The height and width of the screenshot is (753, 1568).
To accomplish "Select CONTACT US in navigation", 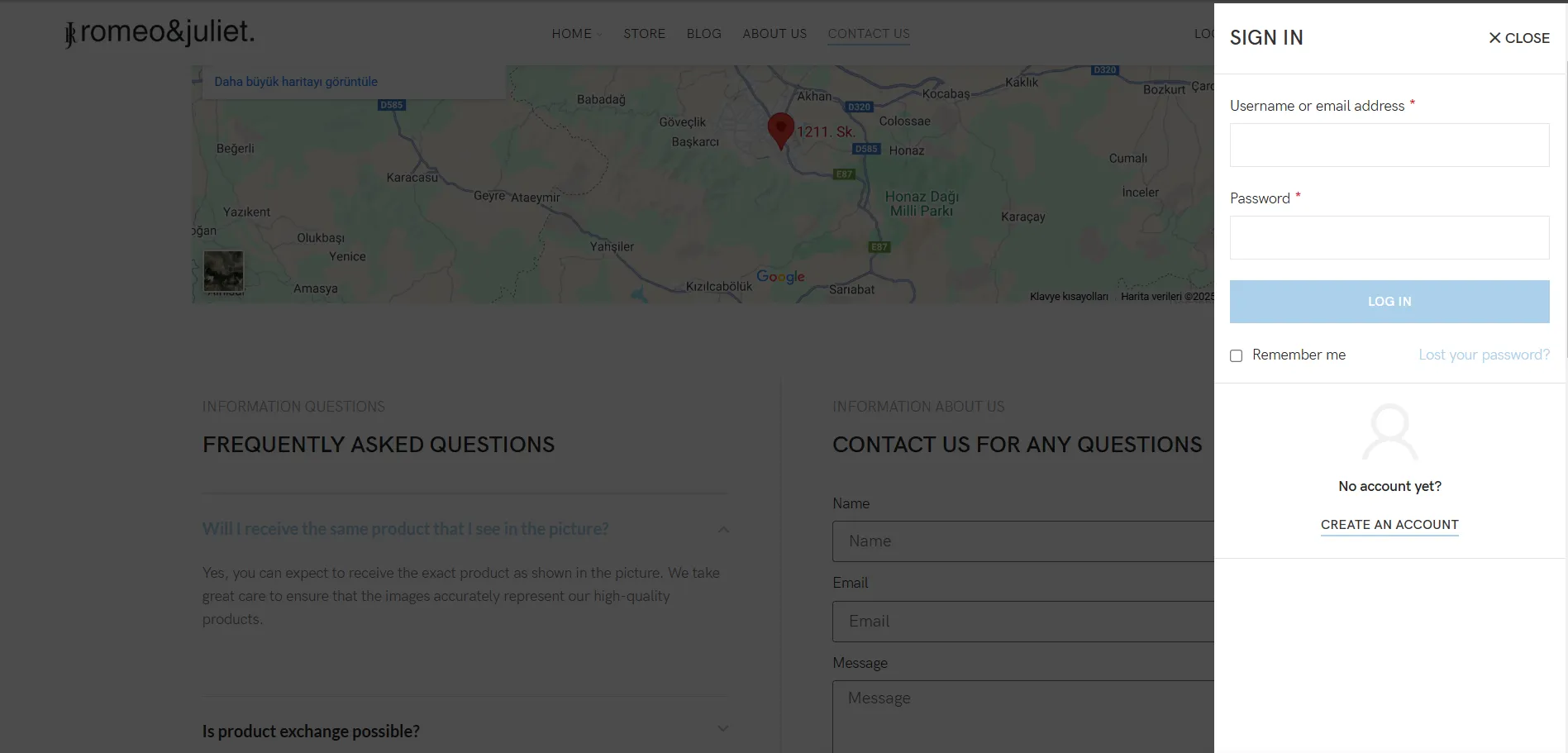I will pyautogui.click(x=868, y=34).
